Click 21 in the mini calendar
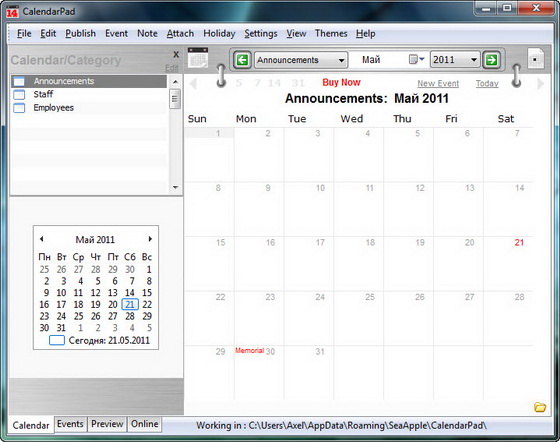The image size is (560, 442). 130,304
